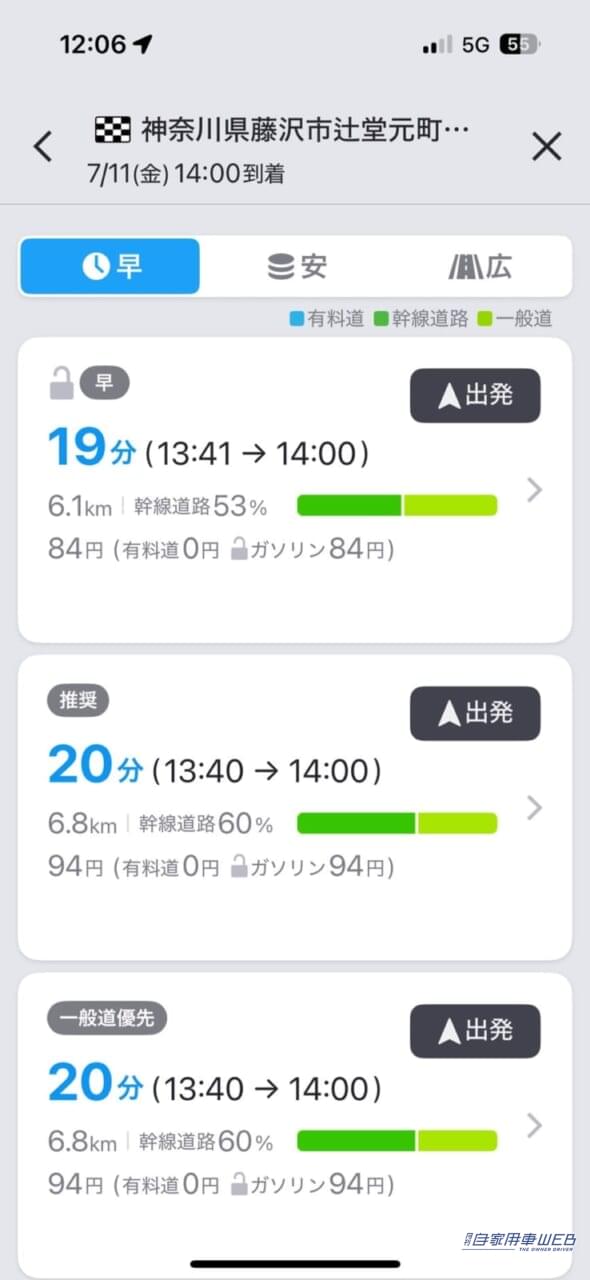This screenshot has height=1280, width=590.
Task: Tap the 7/11(金) 14:00到着 arrival time
Action: click(x=185, y=174)
